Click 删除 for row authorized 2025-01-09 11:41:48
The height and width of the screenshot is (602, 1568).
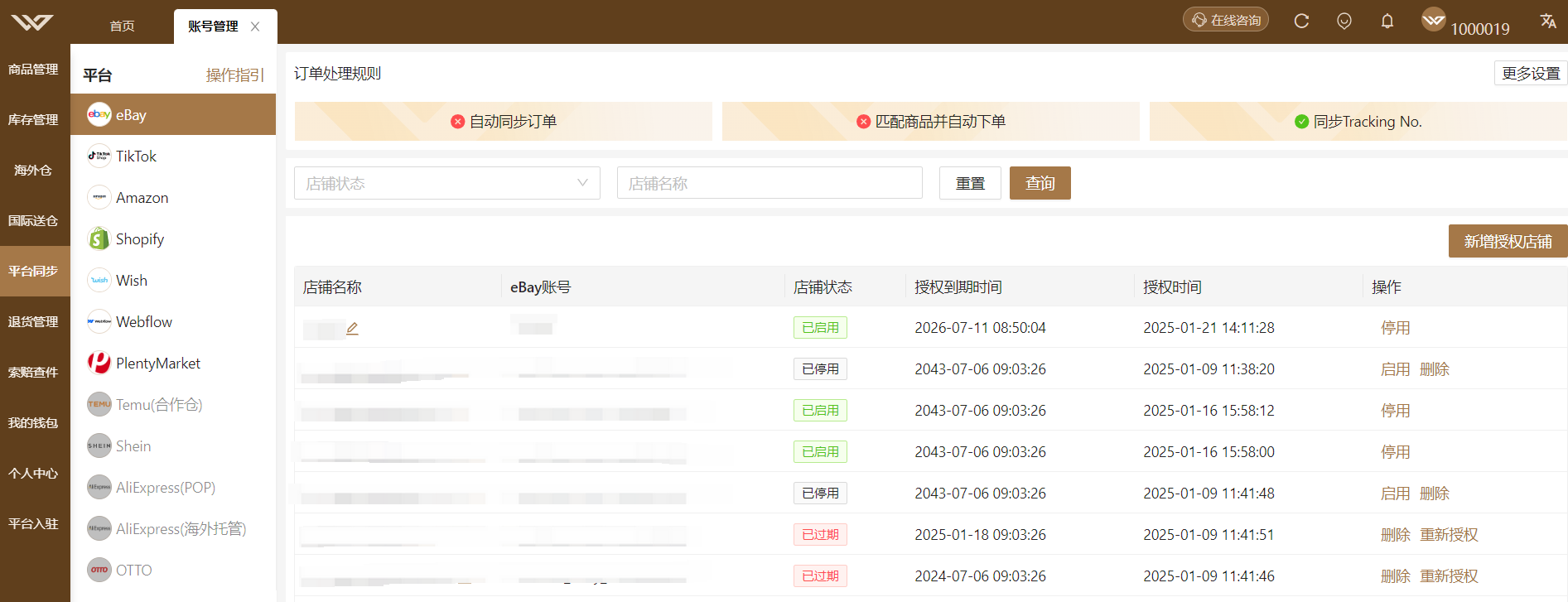click(1435, 494)
